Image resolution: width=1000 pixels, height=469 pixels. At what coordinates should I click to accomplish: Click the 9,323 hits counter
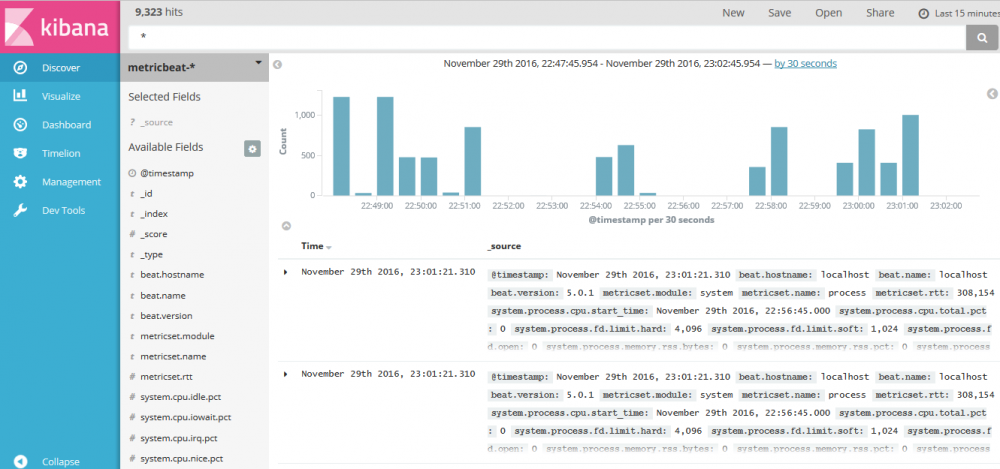point(157,12)
